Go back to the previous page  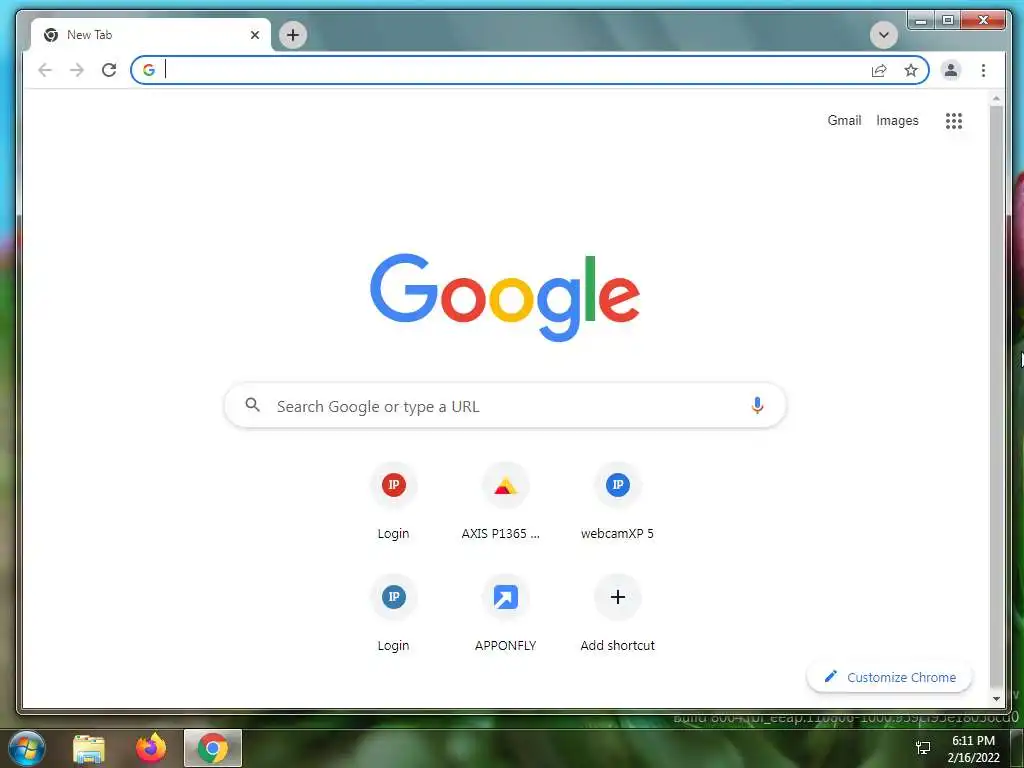pos(44,70)
